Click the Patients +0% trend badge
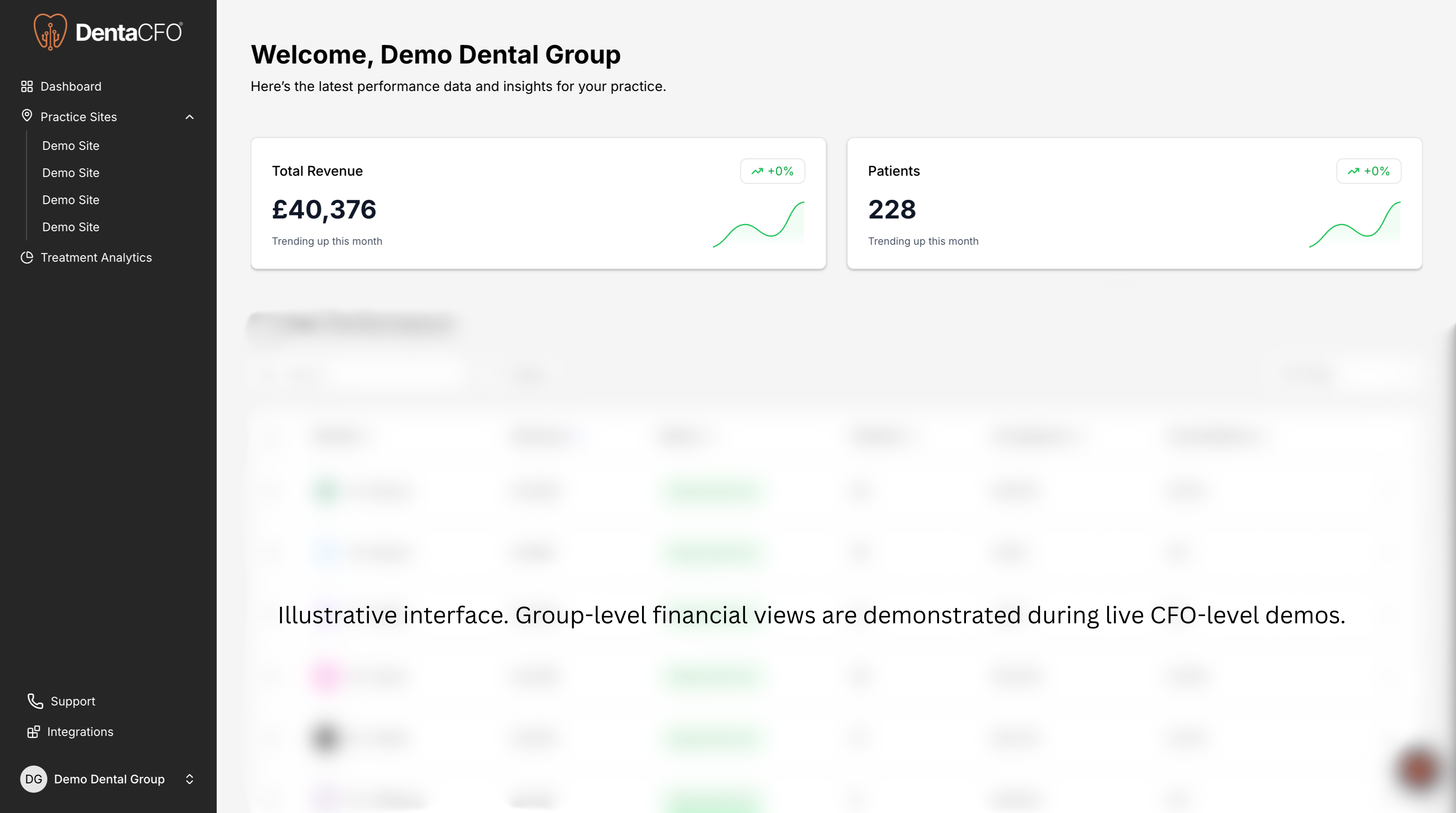 pyautogui.click(x=1368, y=171)
